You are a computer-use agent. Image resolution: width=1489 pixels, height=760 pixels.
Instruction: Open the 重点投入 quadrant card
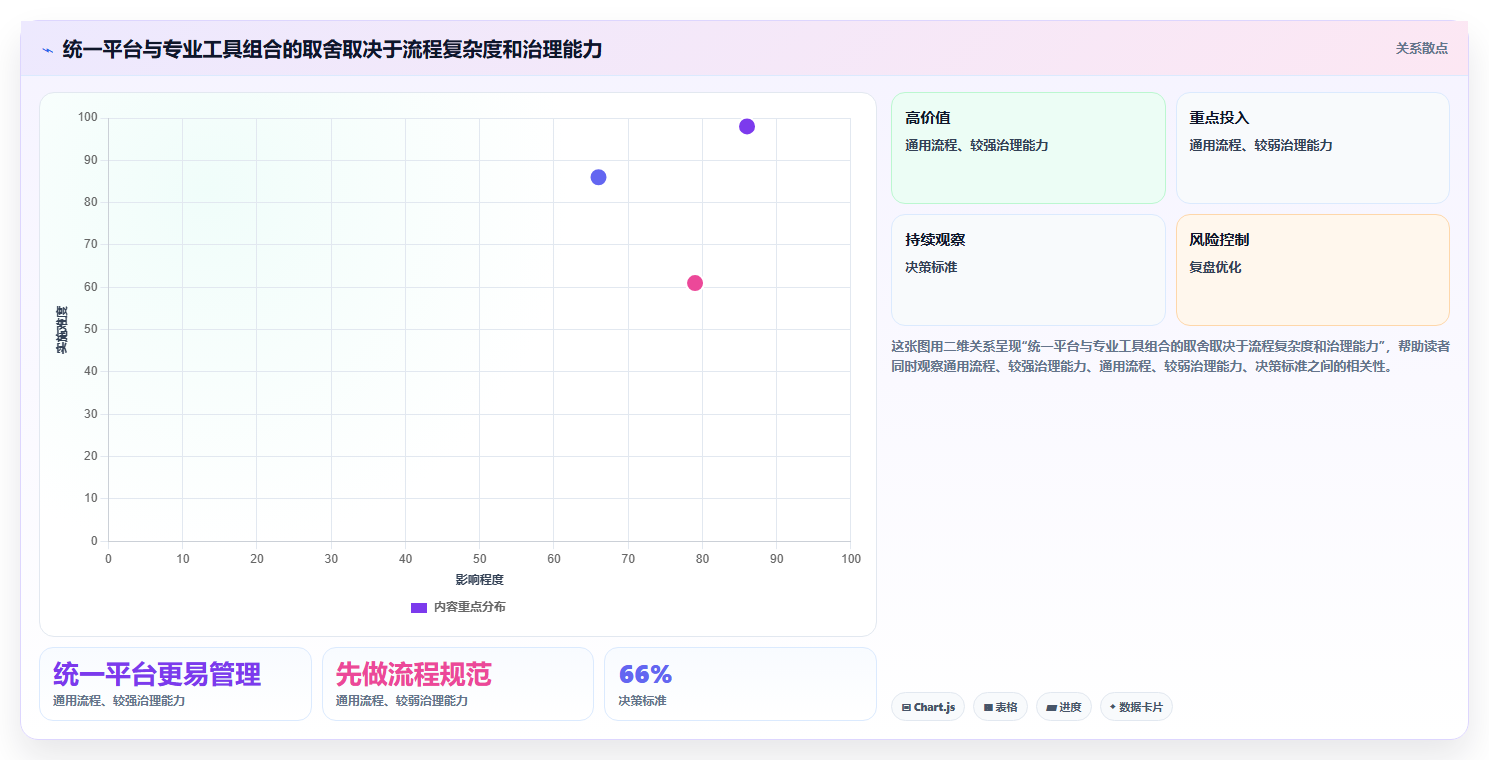pos(1313,148)
